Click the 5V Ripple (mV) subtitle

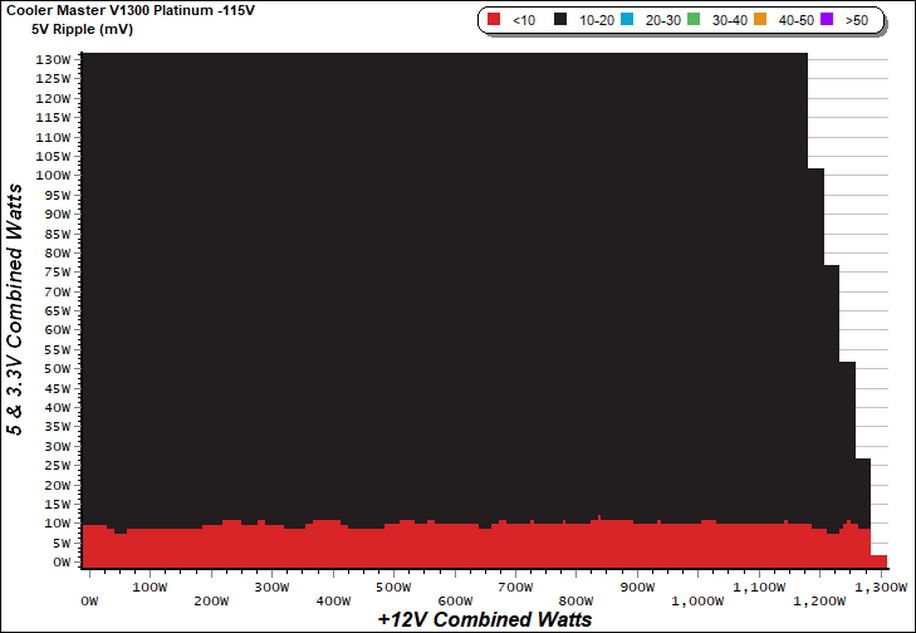pyautogui.click(x=82, y=29)
